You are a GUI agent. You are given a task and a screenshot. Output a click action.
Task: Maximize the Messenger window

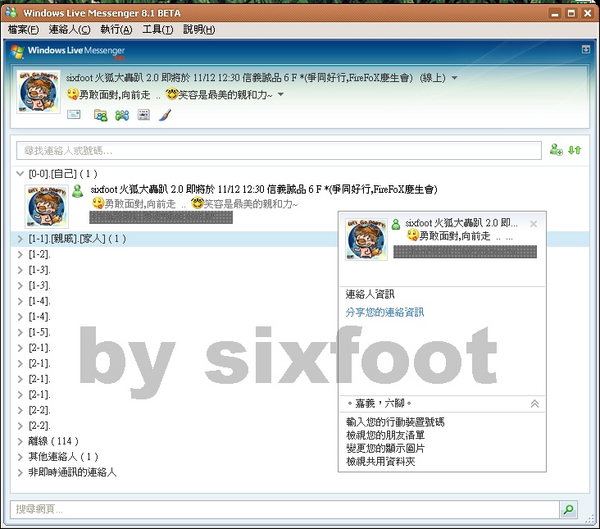coord(571,13)
